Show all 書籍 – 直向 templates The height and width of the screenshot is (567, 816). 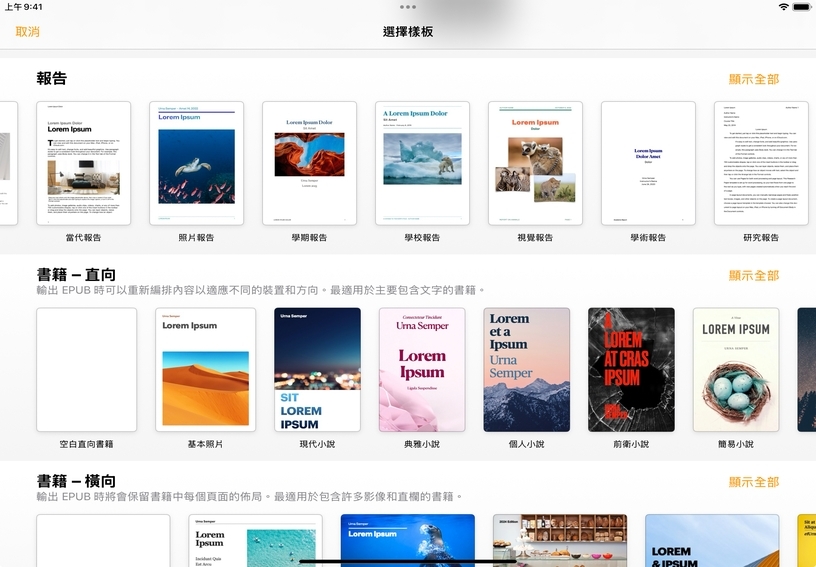(x=753, y=275)
